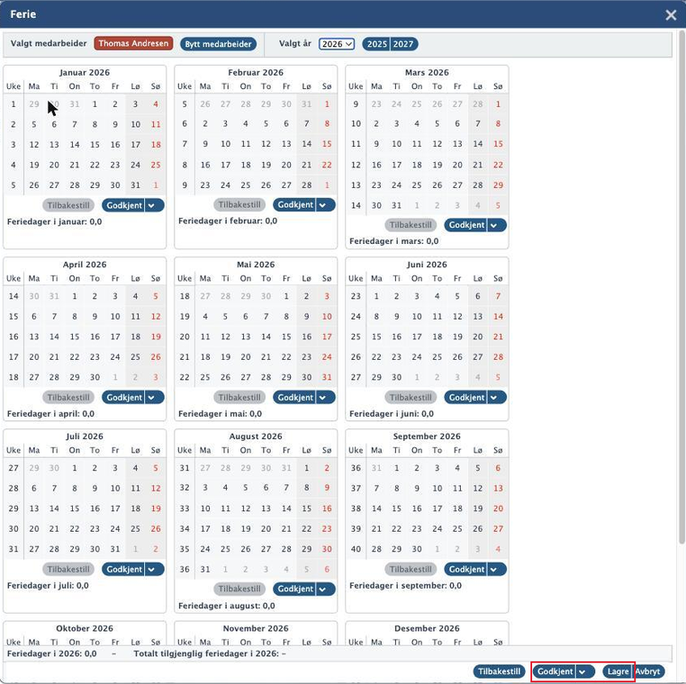Open bottom bar Godkjent dropdown arrow
686x684 pixels.
tap(584, 671)
